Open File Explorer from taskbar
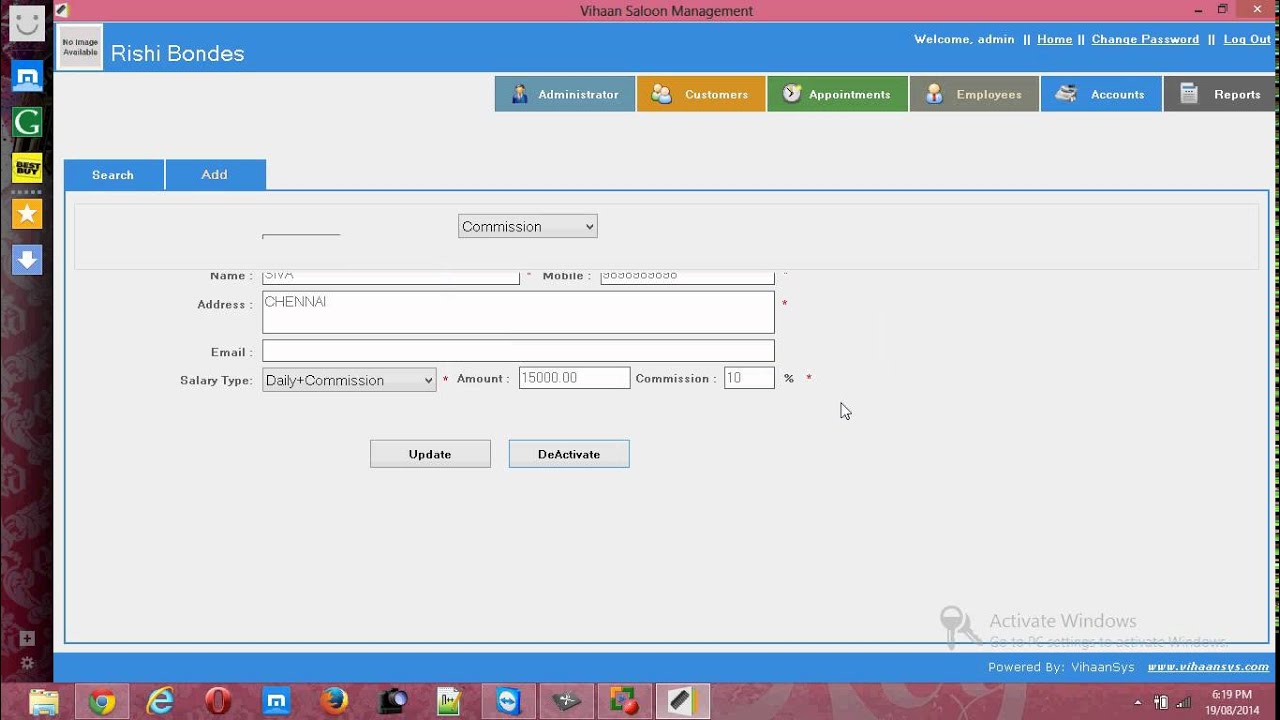The image size is (1280, 720). click(x=44, y=702)
